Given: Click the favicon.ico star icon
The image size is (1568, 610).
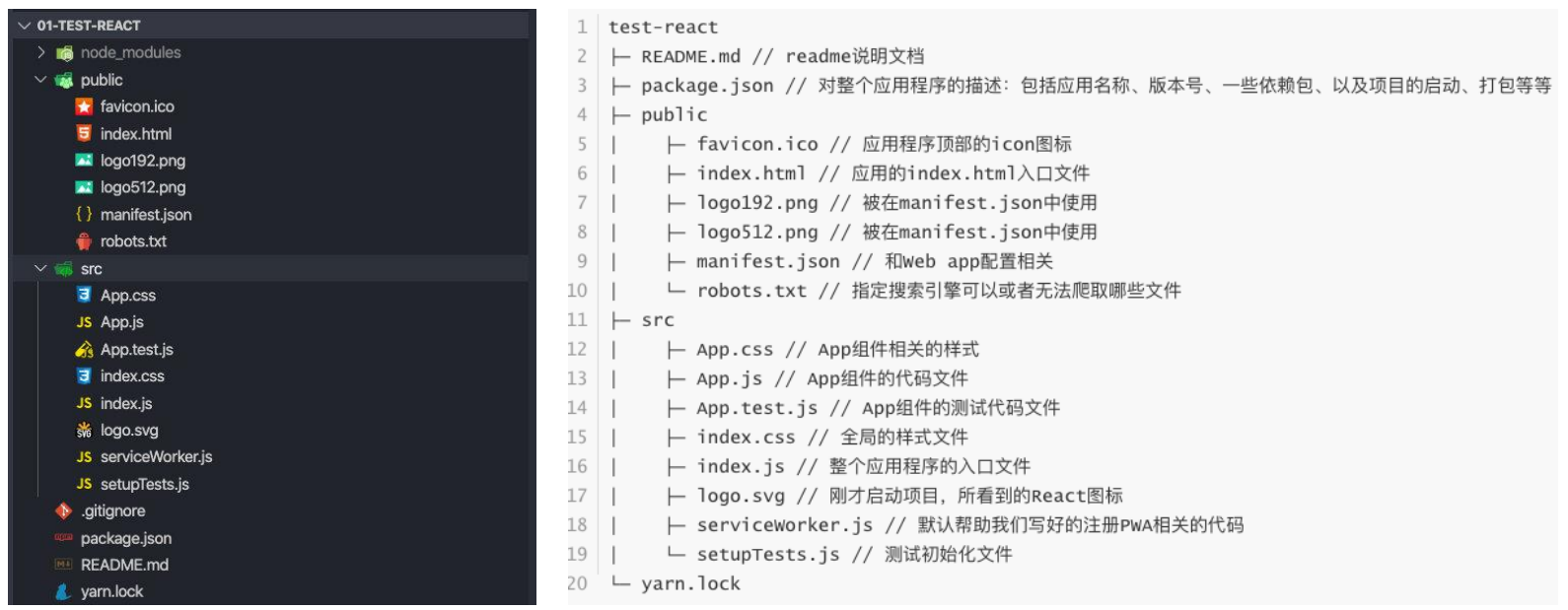Looking at the screenshot, I should pos(85,106).
